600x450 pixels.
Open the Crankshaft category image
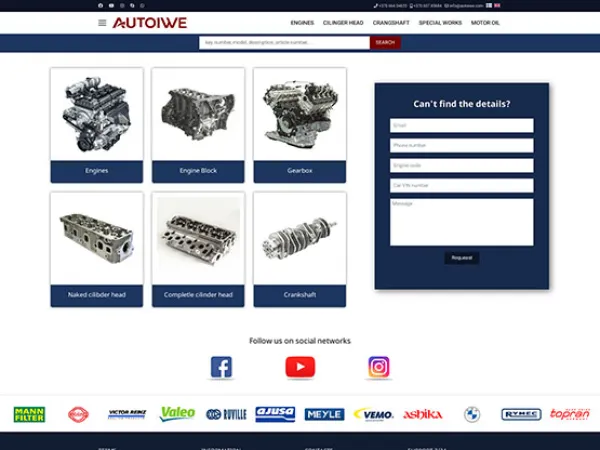pyautogui.click(x=300, y=238)
